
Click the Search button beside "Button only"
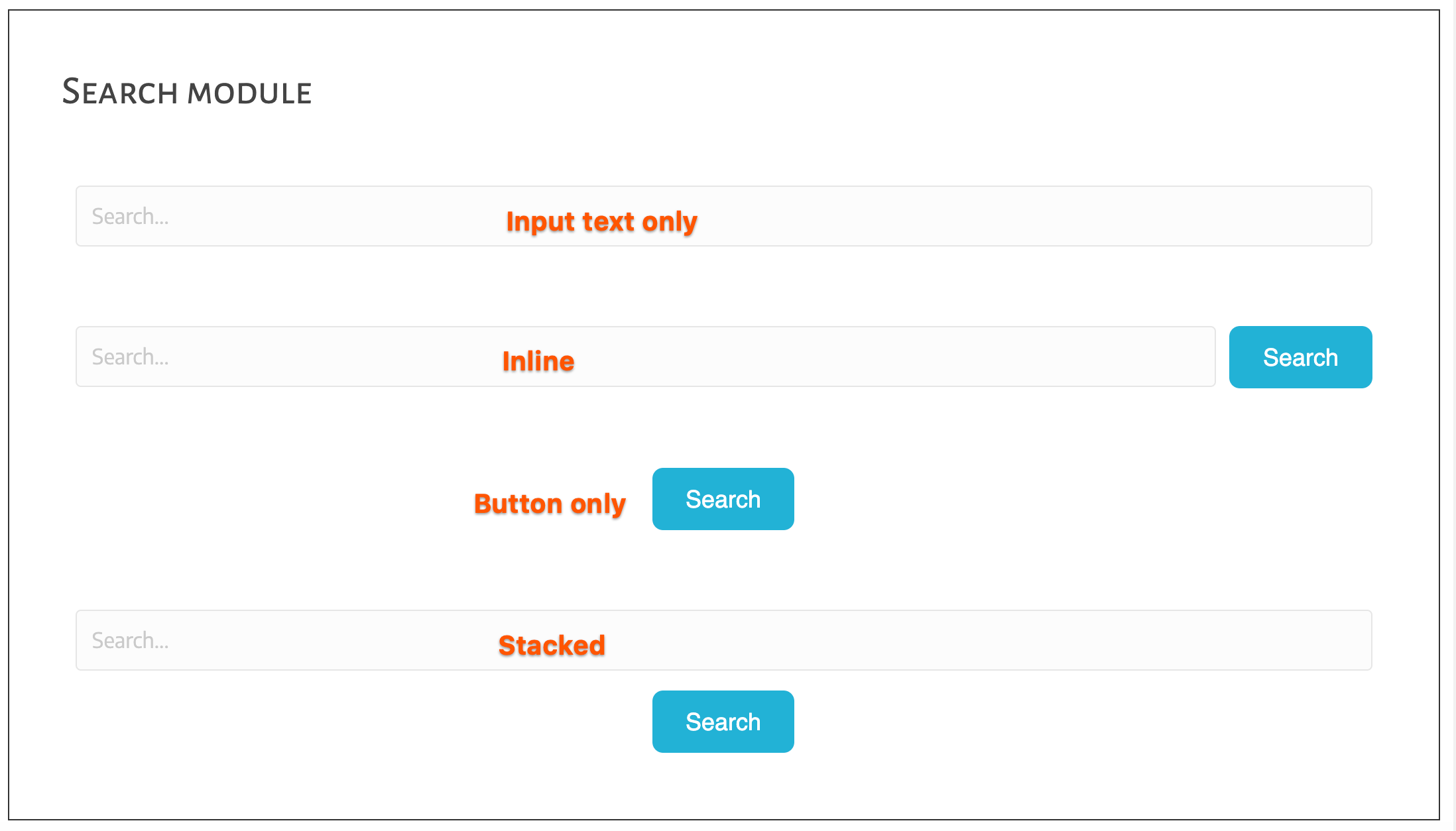point(723,499)
